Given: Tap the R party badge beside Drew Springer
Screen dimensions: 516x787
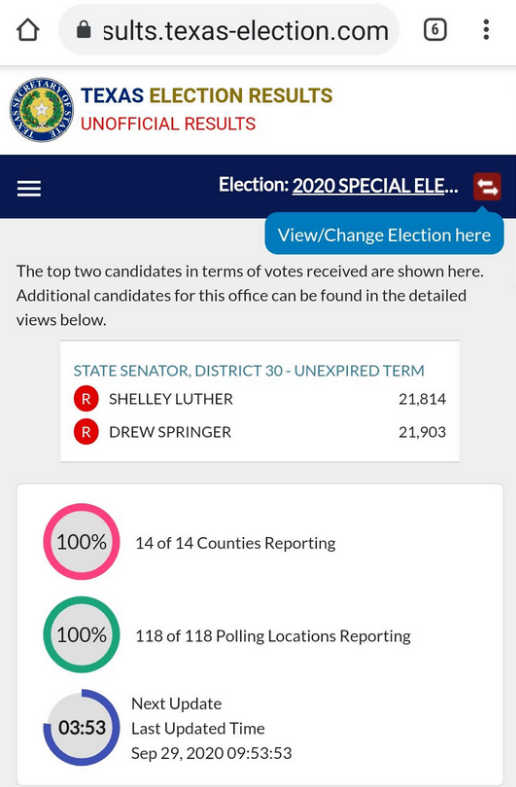Looking at the screenshot, I should tap(86, 432).
